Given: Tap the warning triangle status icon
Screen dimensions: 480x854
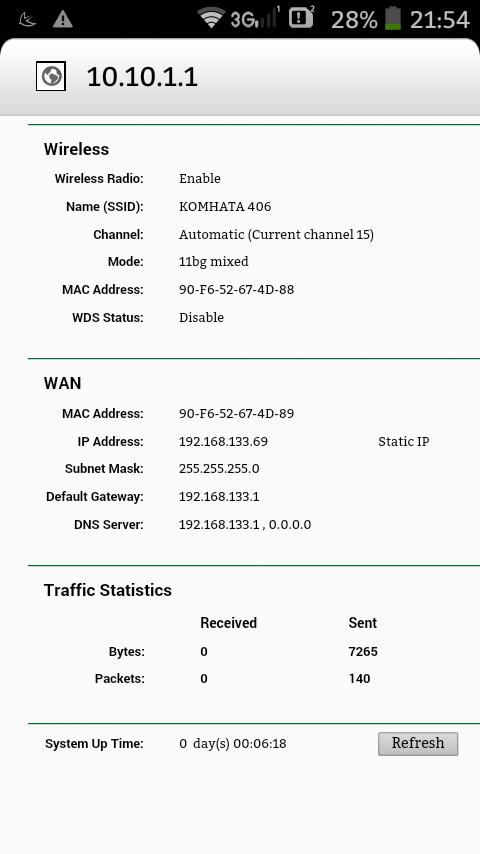Looking at the screenshot, I should coord(63,20).
